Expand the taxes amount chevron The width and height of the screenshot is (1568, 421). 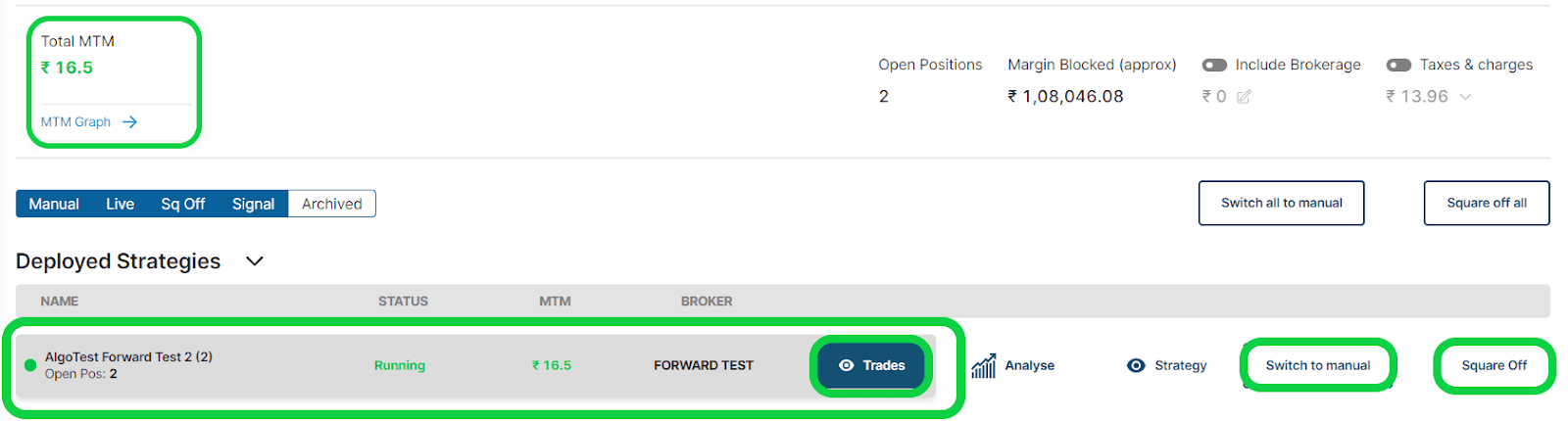tap(1466, 97)
